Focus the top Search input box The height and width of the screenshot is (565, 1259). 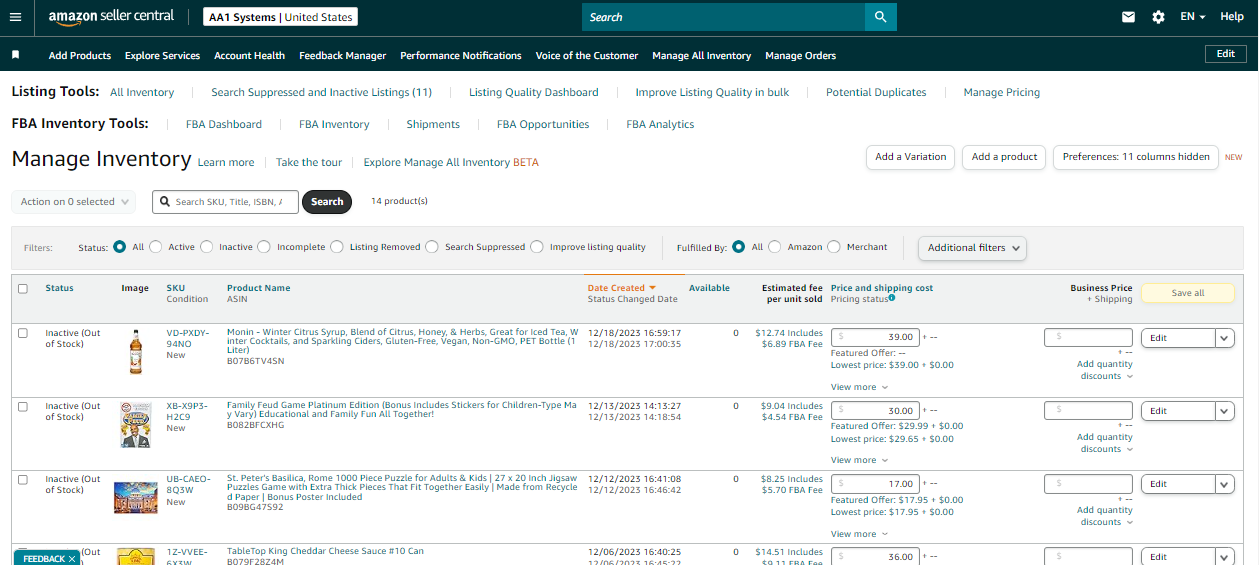tap(723, 17)
